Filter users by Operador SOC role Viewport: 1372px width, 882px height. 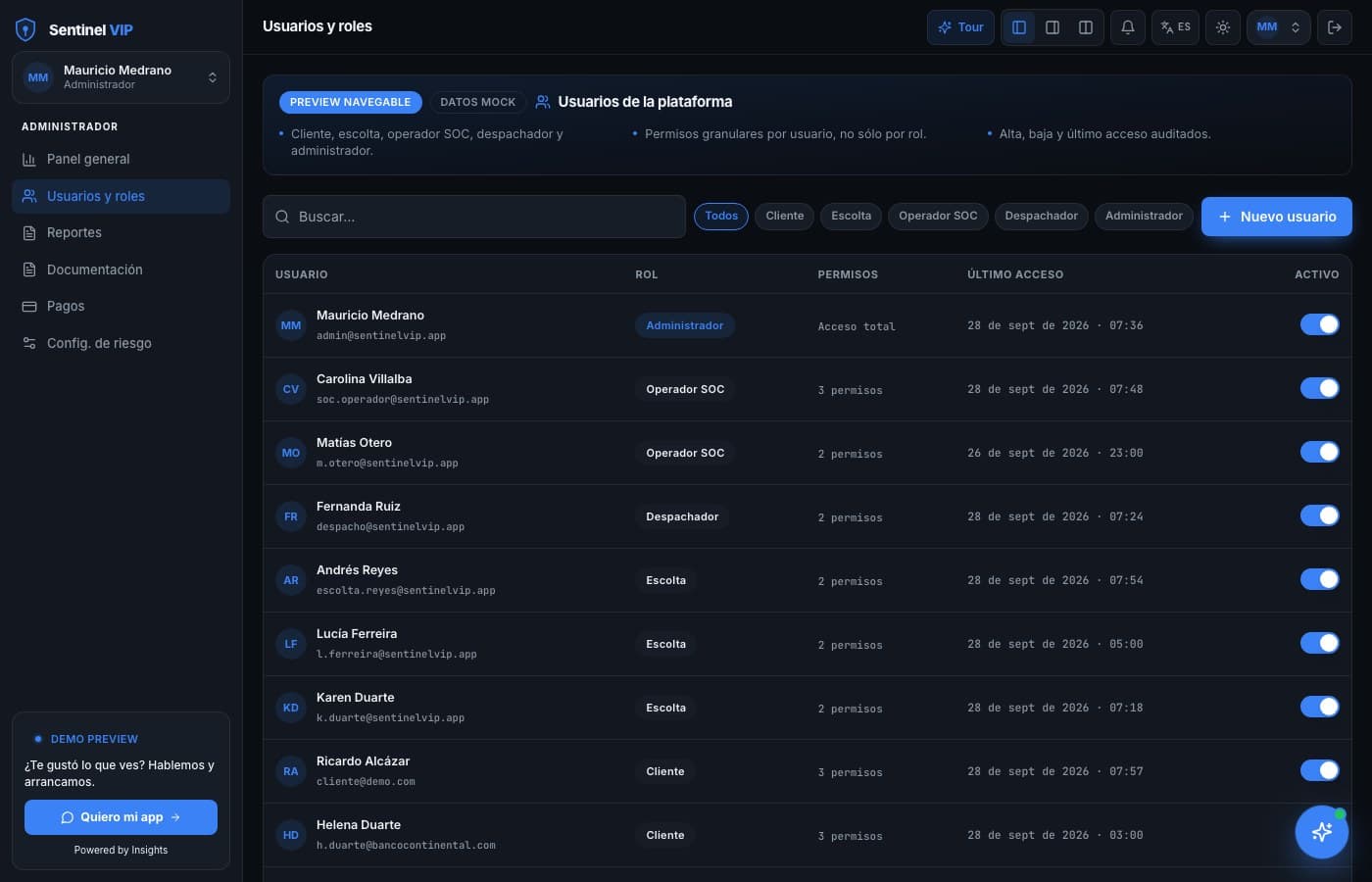(938, 216)
